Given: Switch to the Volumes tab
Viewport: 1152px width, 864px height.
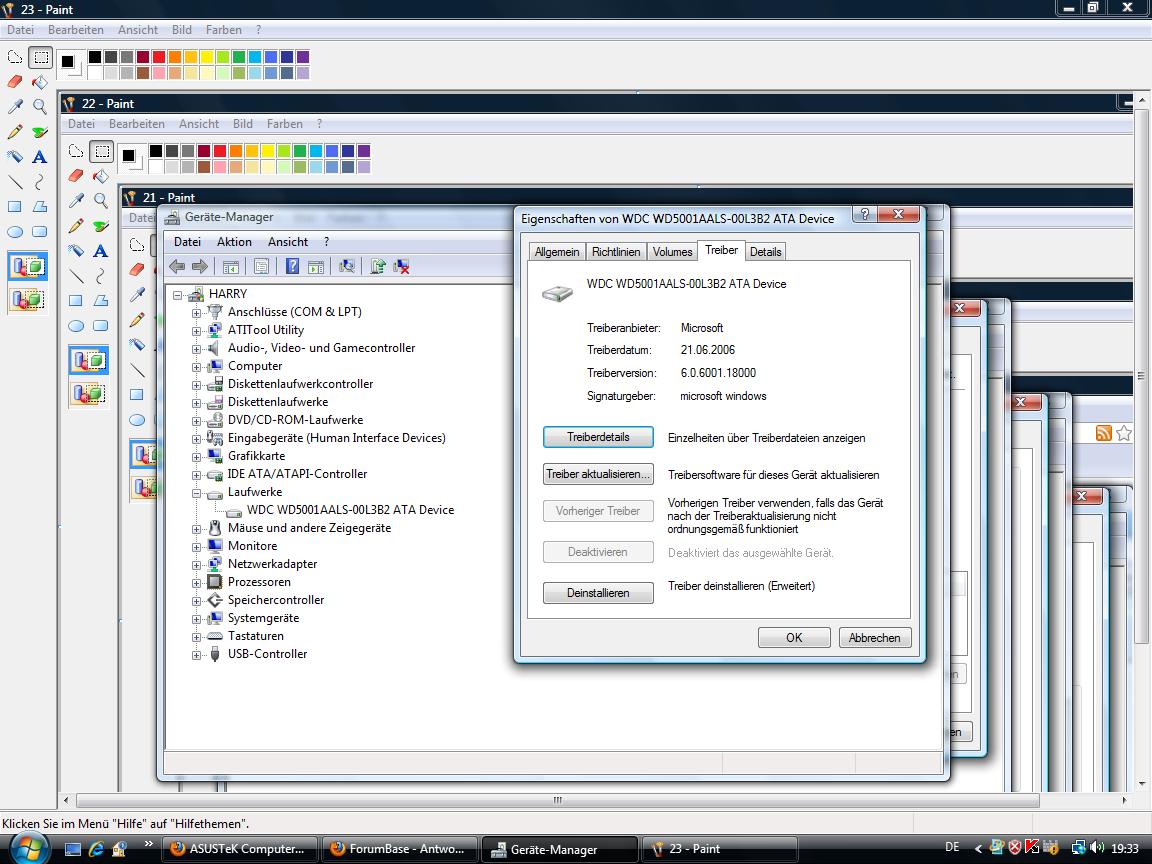Looking at the screenshot, I should pos(672,251).
